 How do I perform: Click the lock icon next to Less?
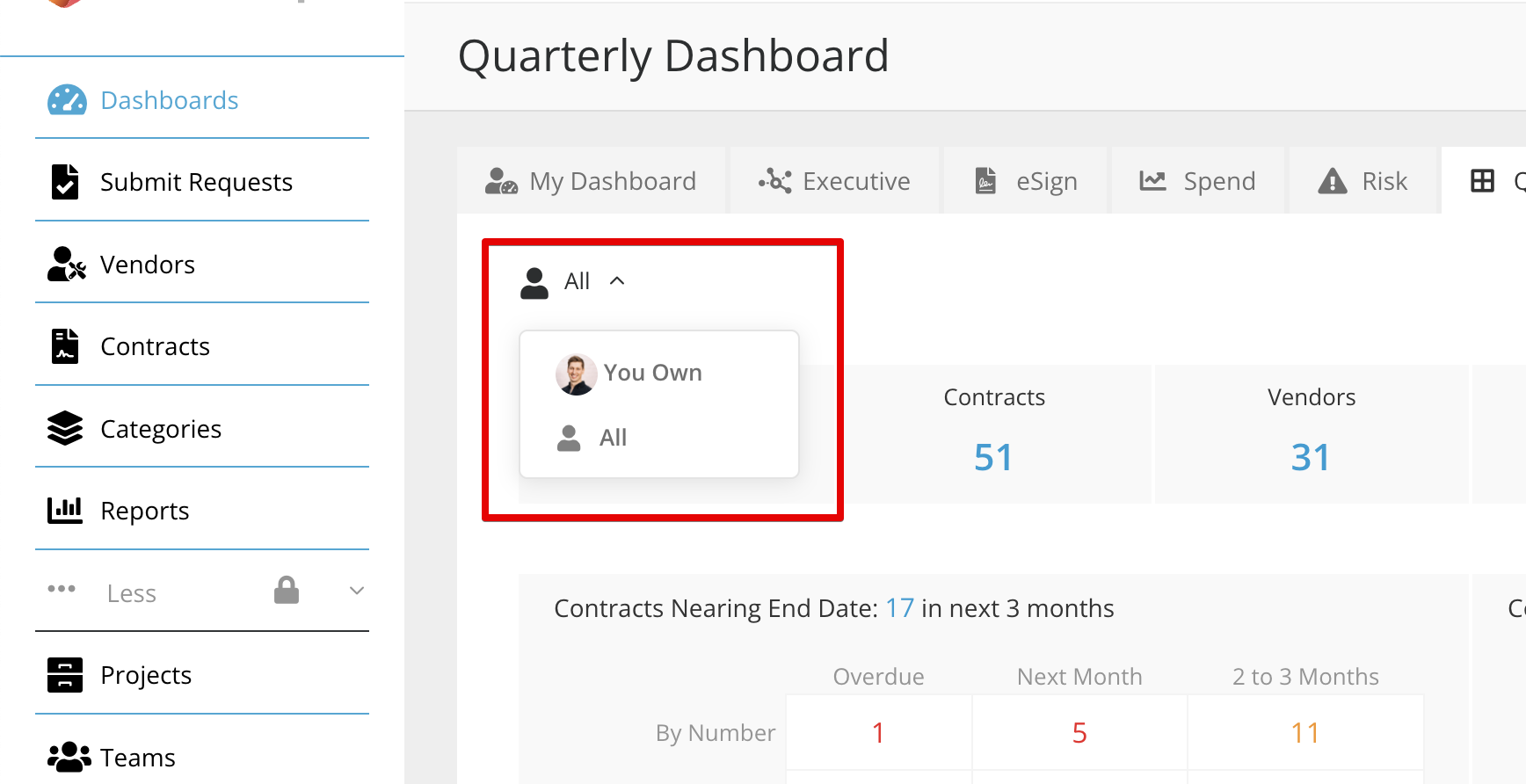pyautogui.click(x=287, y=591)
